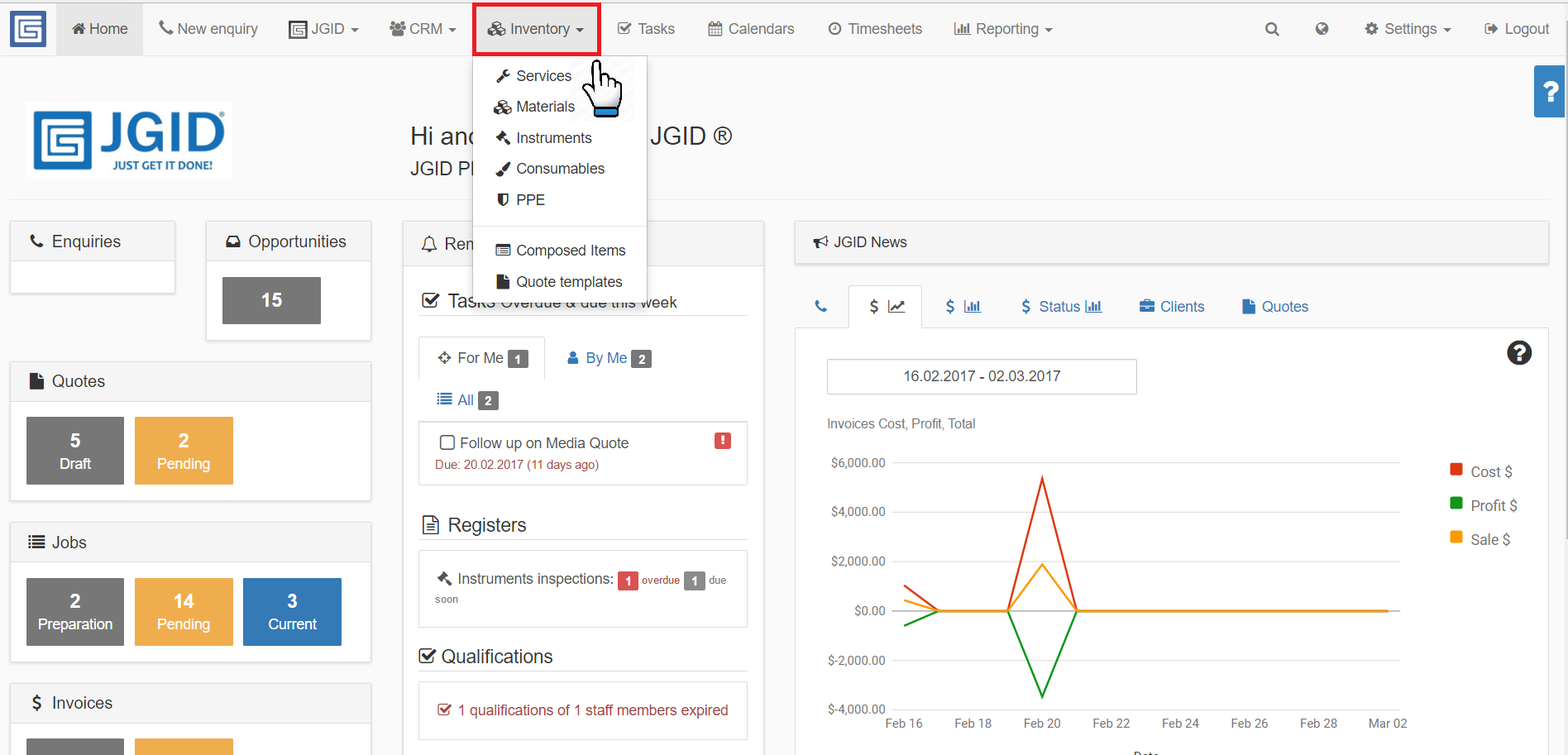This screenshot has width=1568, height=755.
Task: Open the search magnifier icon
Action: coord(1272,29)
